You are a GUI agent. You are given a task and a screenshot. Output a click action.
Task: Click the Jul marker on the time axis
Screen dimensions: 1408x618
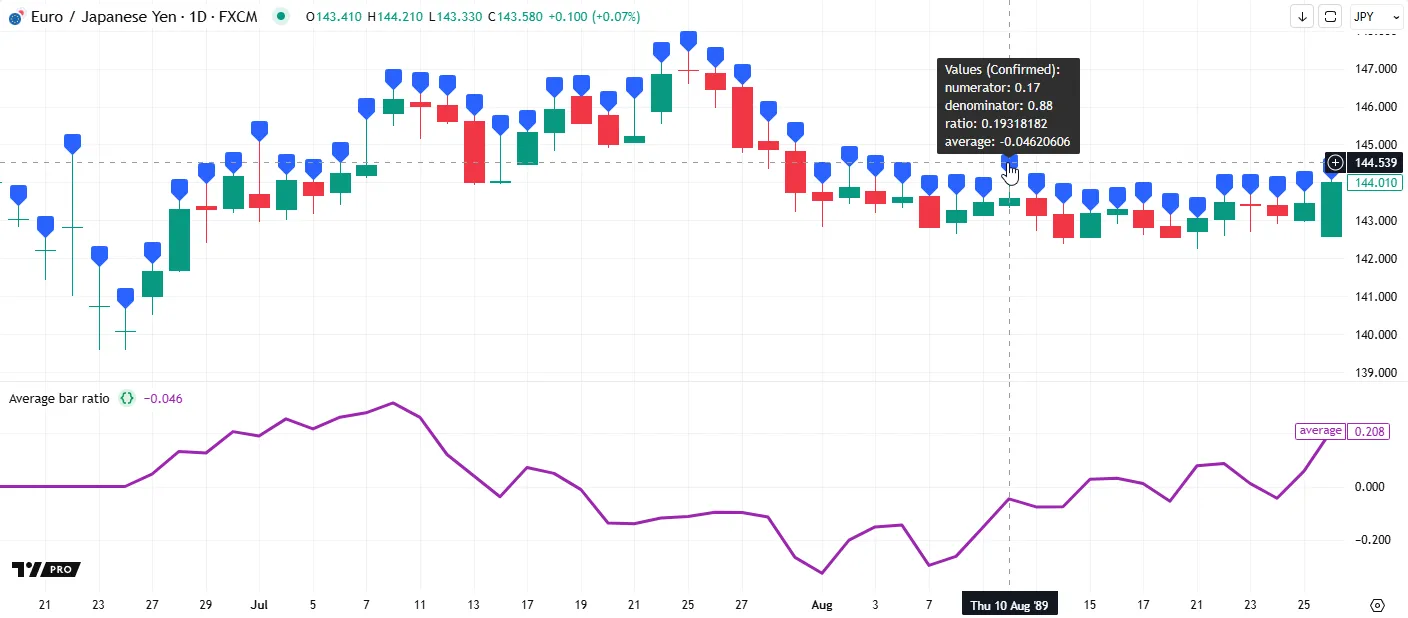coord(259,605)
